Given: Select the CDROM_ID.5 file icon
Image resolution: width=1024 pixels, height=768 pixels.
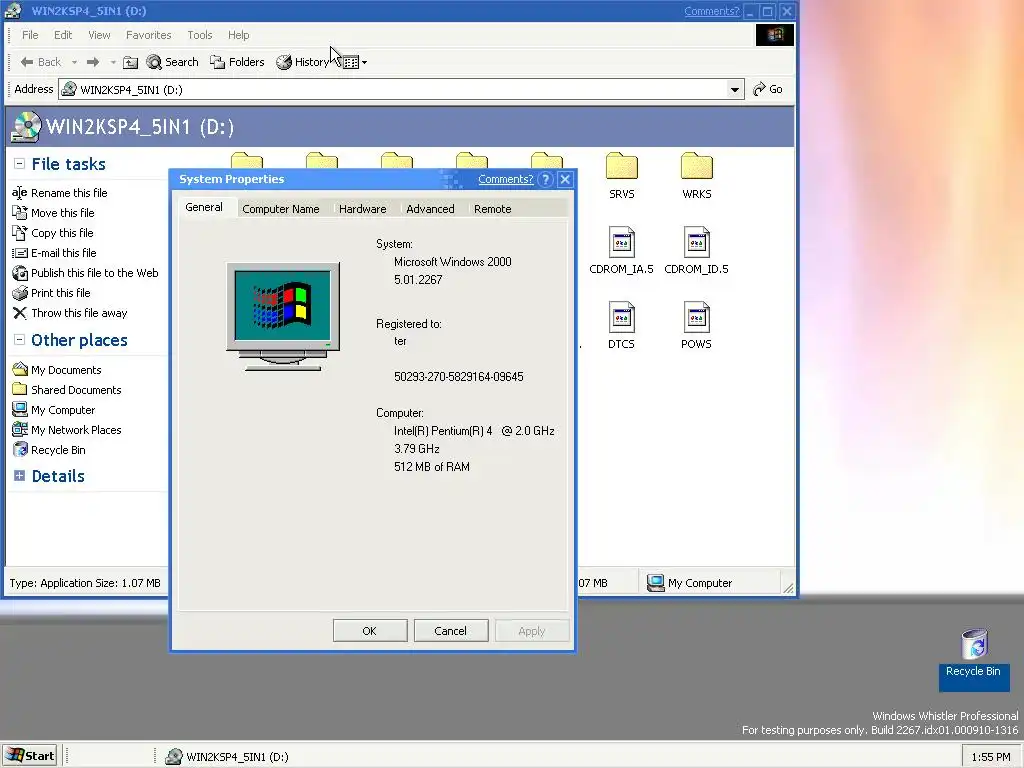Looking at the screenshot, I should click(696, 242).
